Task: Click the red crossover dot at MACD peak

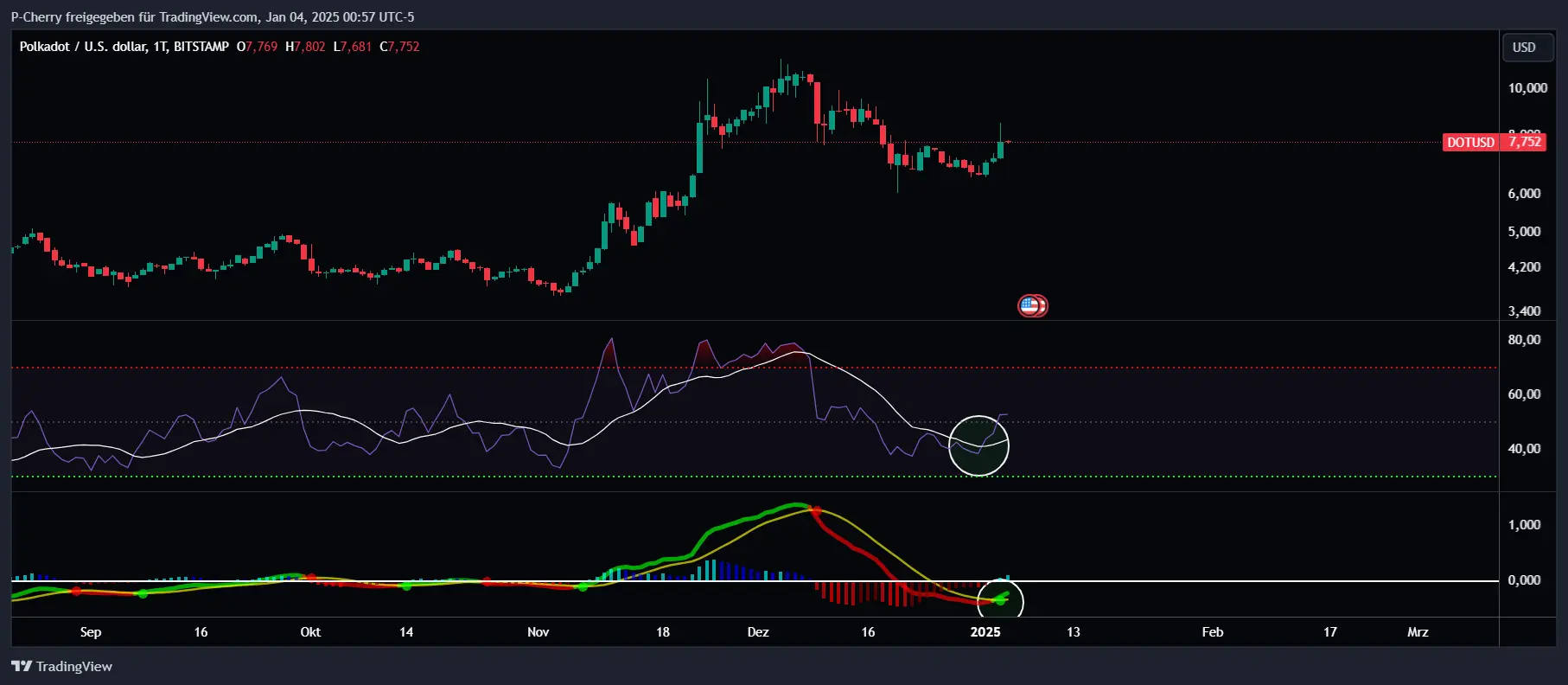Action: [x=816, y=511]
